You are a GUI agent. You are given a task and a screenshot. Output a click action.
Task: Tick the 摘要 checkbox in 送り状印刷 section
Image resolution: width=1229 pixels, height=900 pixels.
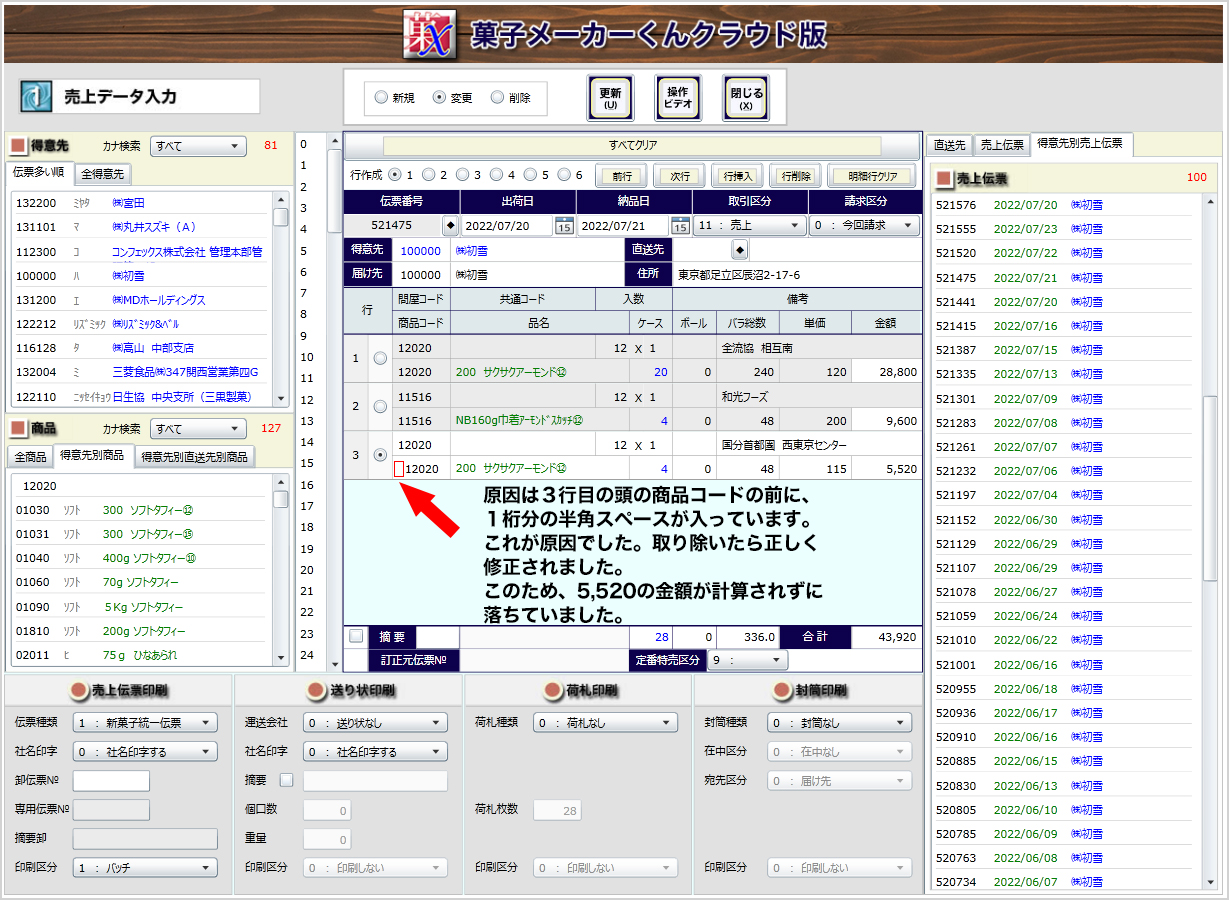tap(287, 780)
